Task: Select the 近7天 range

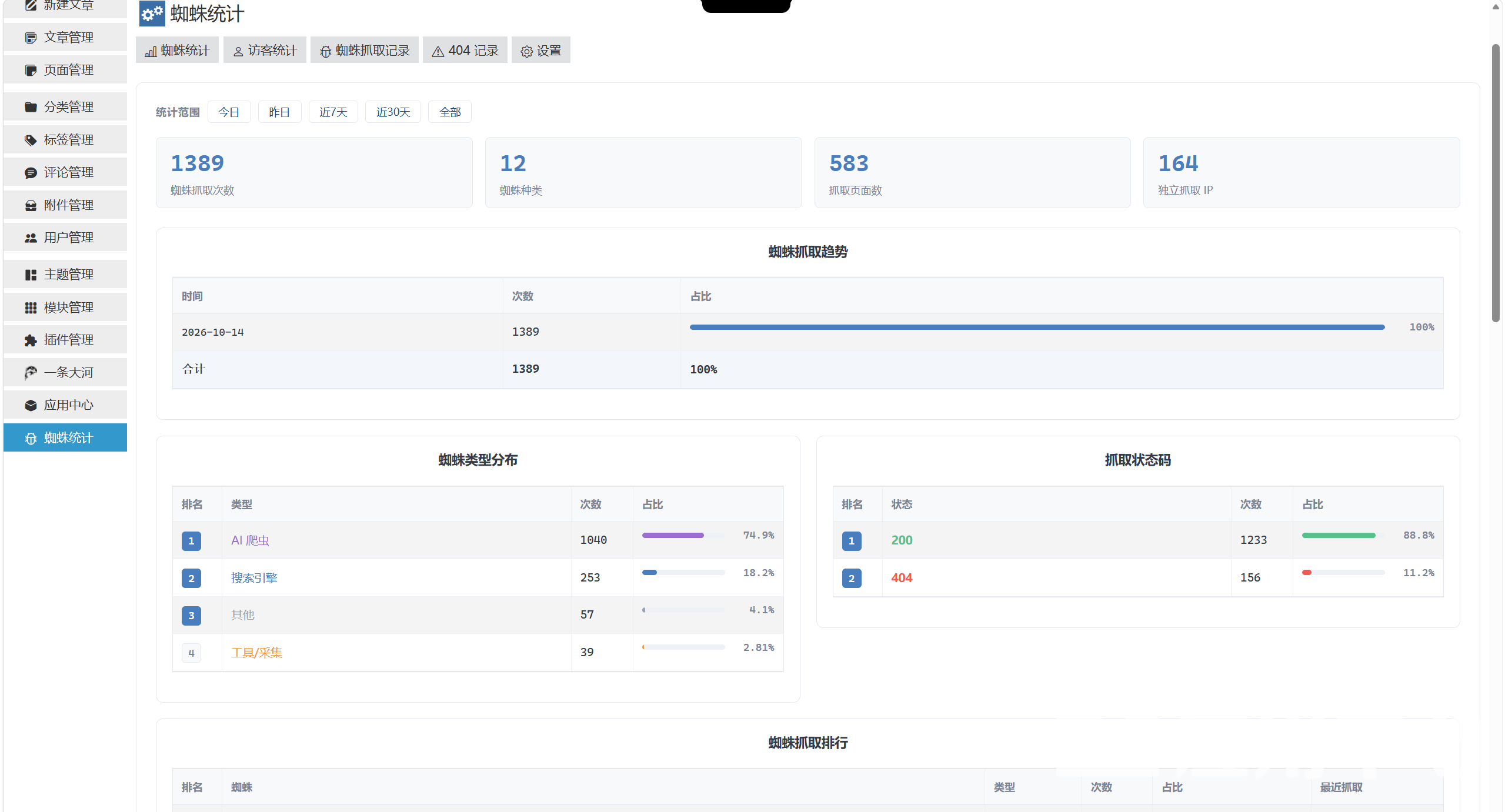Action: [x=333, y=112]
